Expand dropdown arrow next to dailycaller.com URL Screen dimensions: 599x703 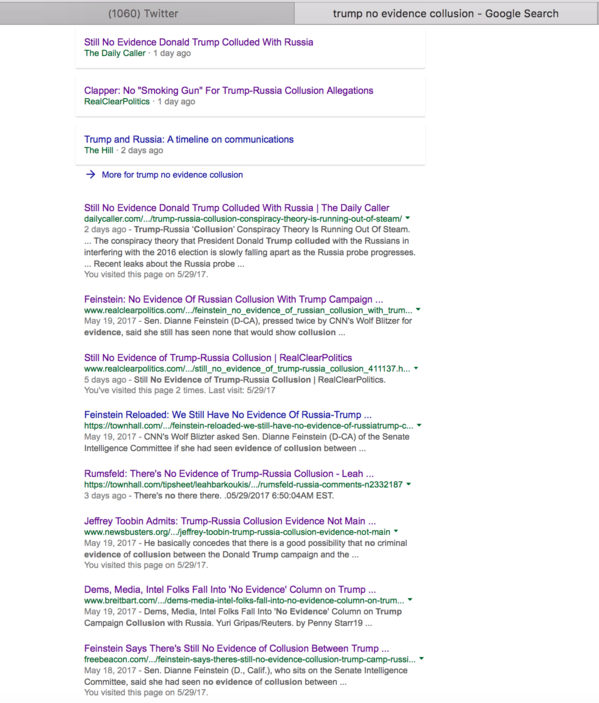click(408, 218)
